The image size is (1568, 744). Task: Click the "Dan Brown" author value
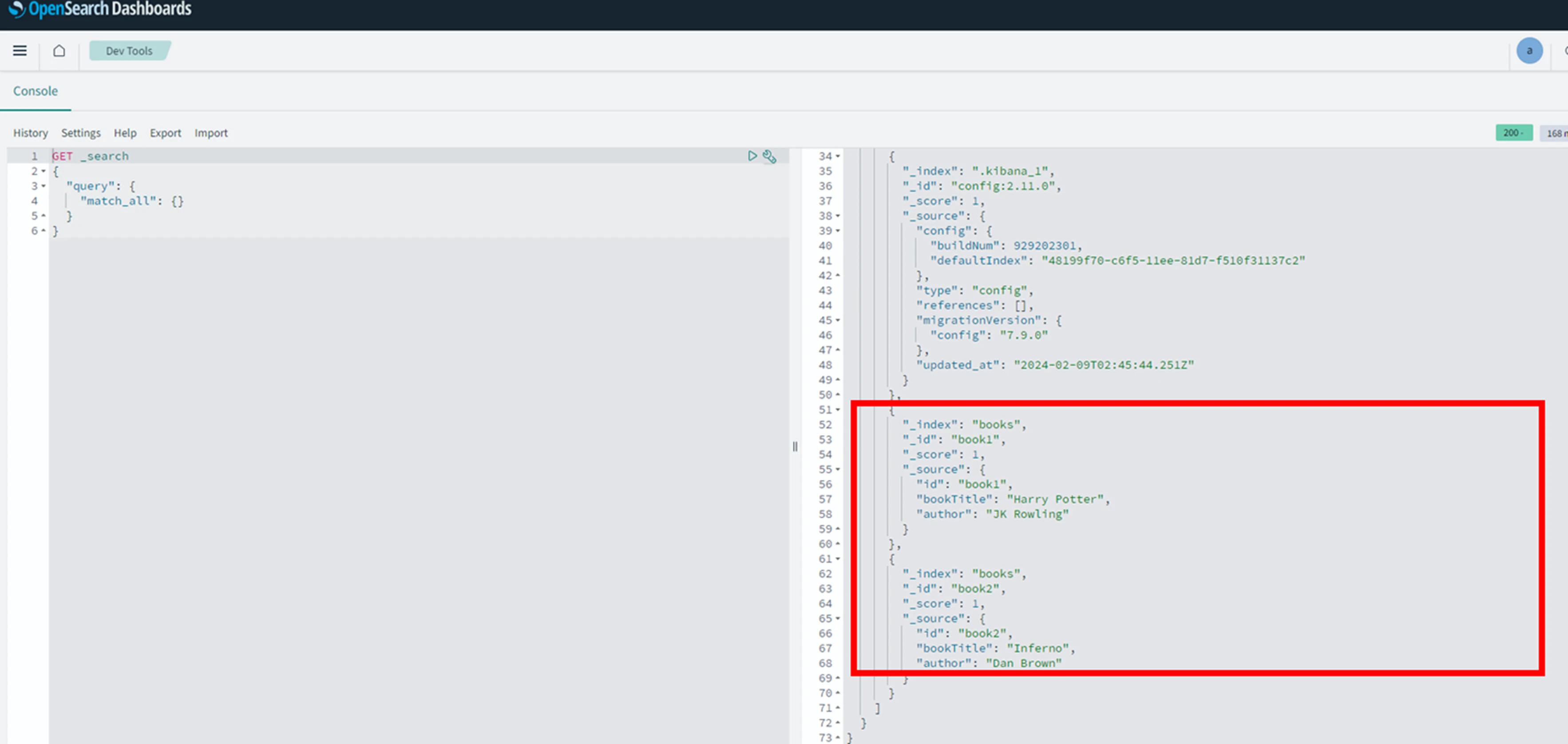[1024, 664]
